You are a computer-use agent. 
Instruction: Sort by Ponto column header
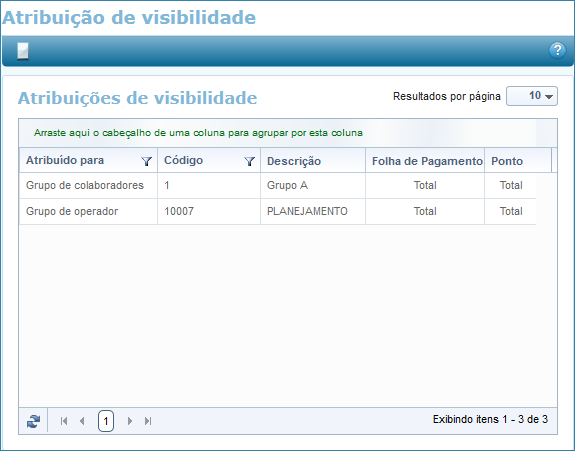(507, 161)
